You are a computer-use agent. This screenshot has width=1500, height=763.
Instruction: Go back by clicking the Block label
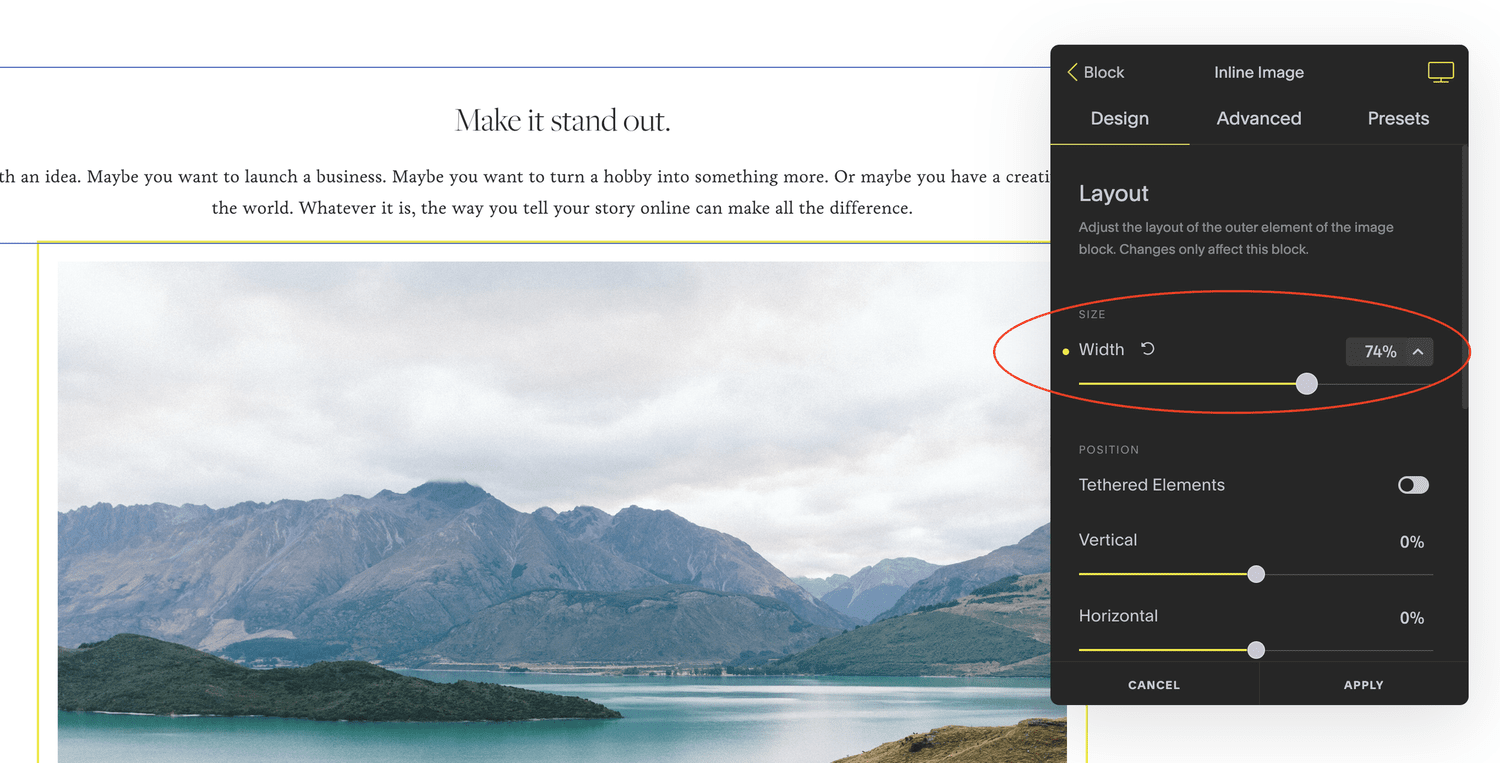1104,72
